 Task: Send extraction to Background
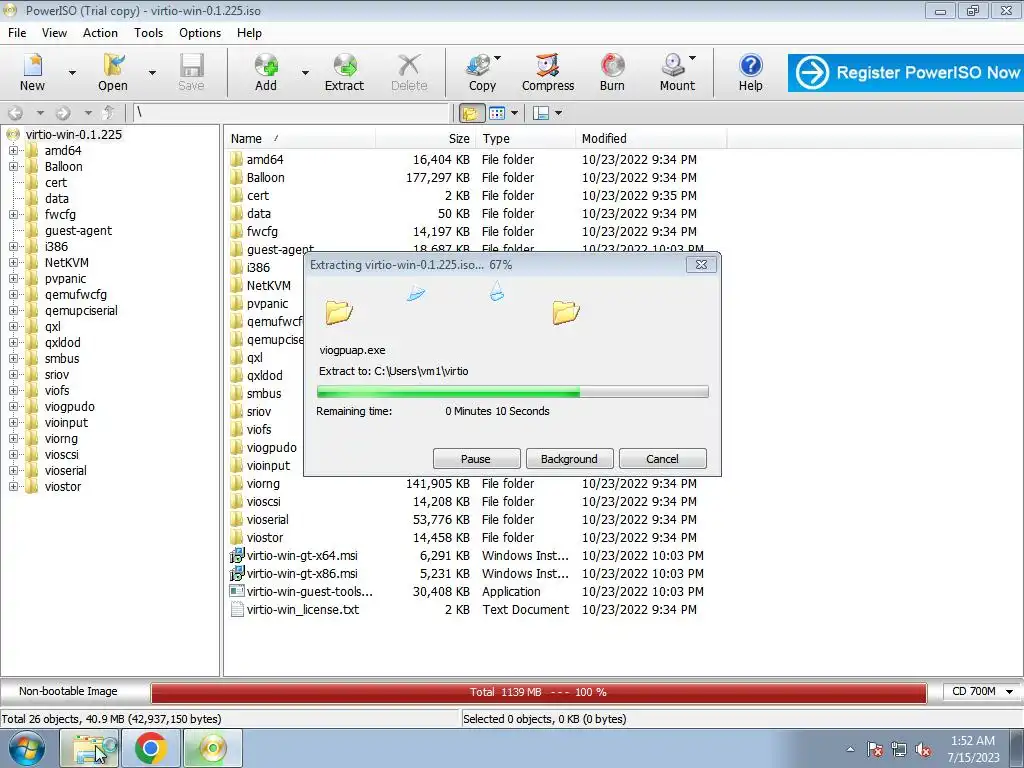(x=569, y=458)
